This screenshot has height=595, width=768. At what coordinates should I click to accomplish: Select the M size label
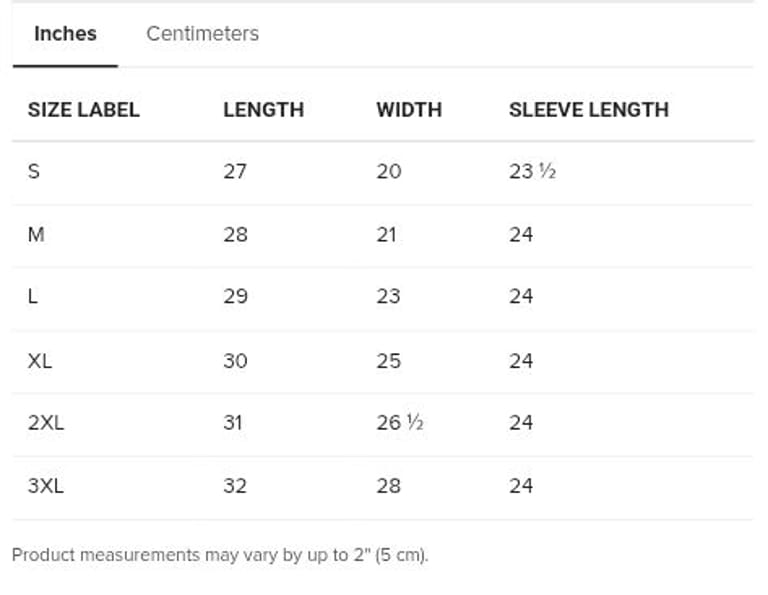(x=36, y=235)
